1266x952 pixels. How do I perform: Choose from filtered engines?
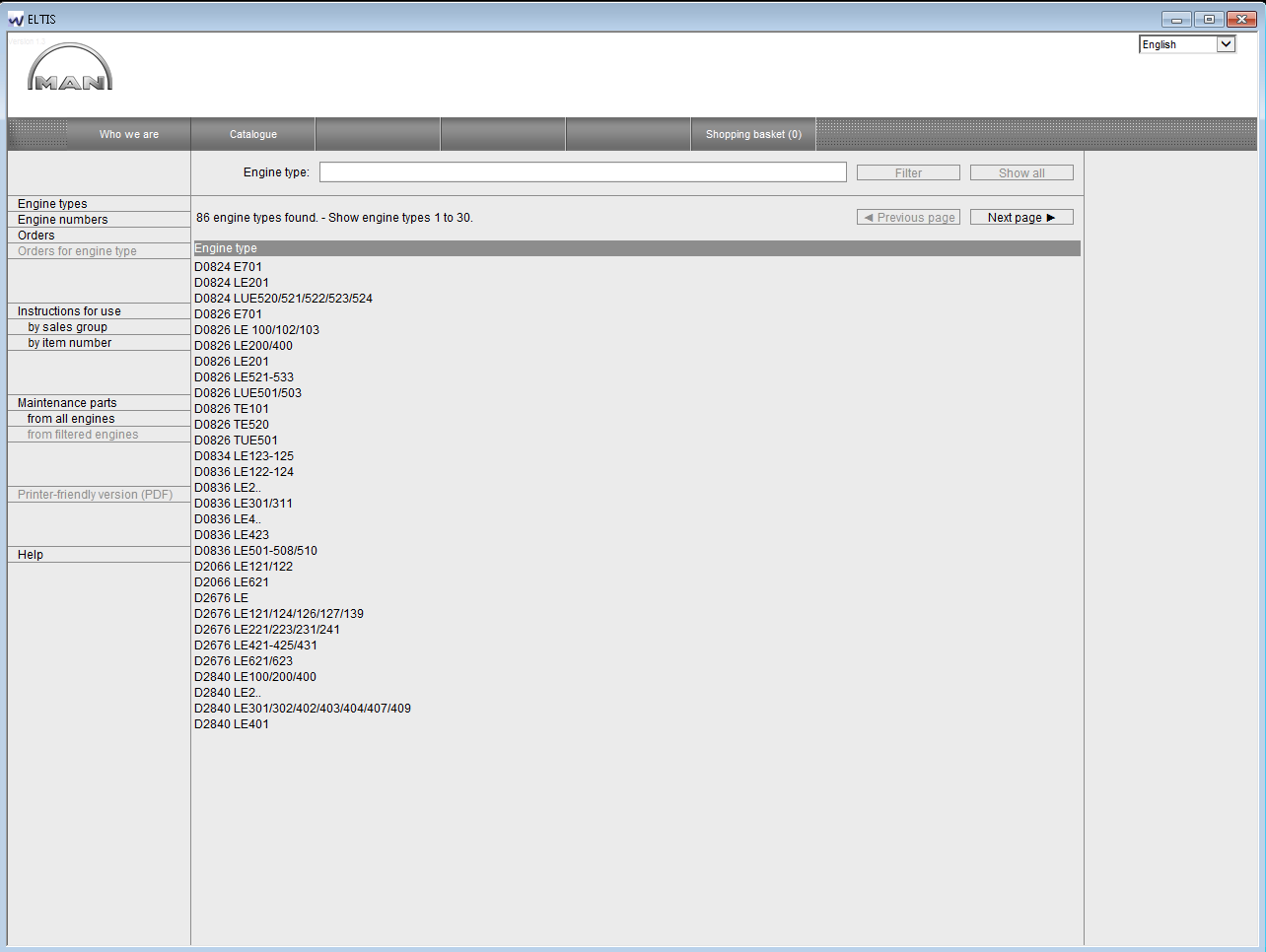[x=83, y=435]
